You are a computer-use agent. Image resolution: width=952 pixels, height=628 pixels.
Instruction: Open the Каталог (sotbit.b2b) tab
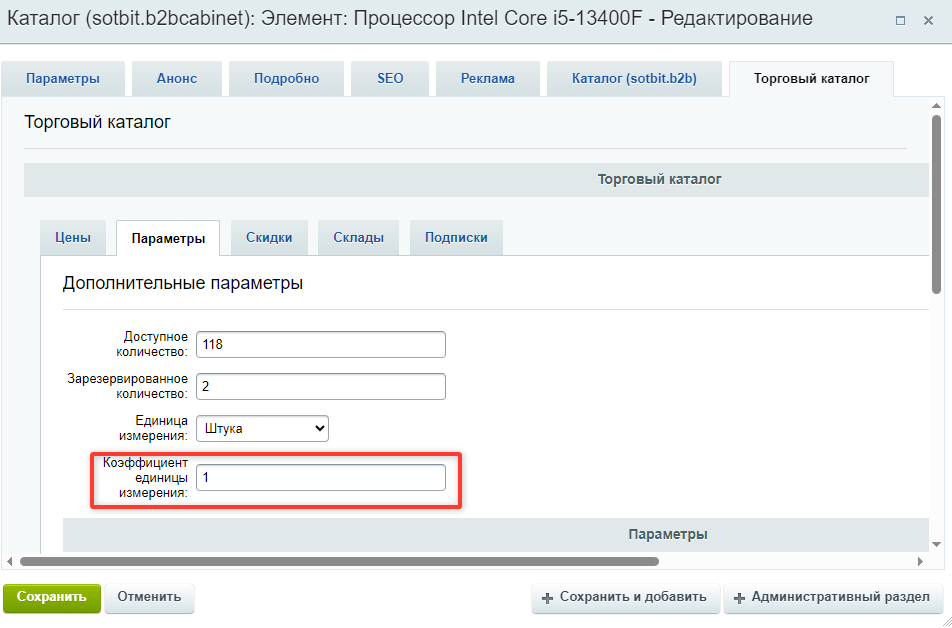(634, 78)
